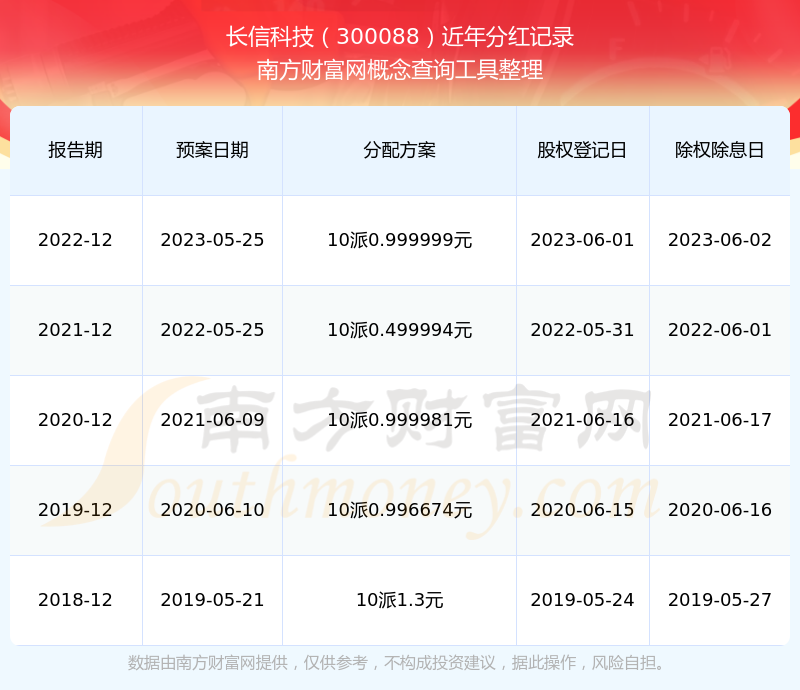The height and width of the screenshot is (690, 800).
Task: Click the 预案日期 column header
Action: 212,150
